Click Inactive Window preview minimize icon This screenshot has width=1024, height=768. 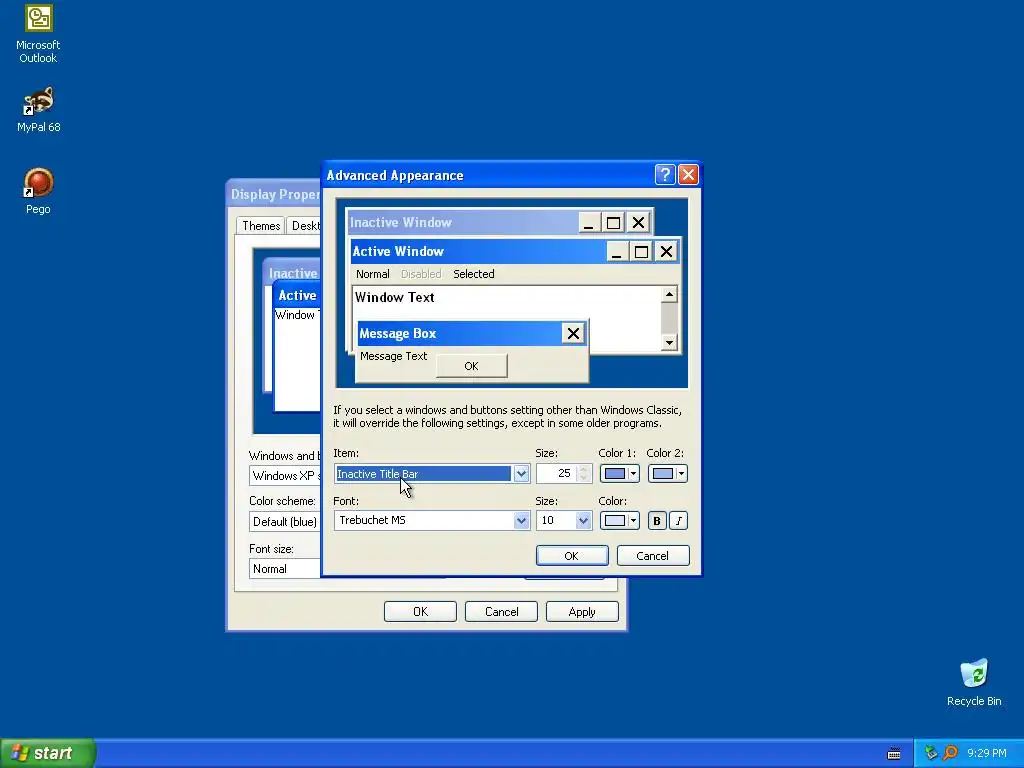[x=588, y=223]
